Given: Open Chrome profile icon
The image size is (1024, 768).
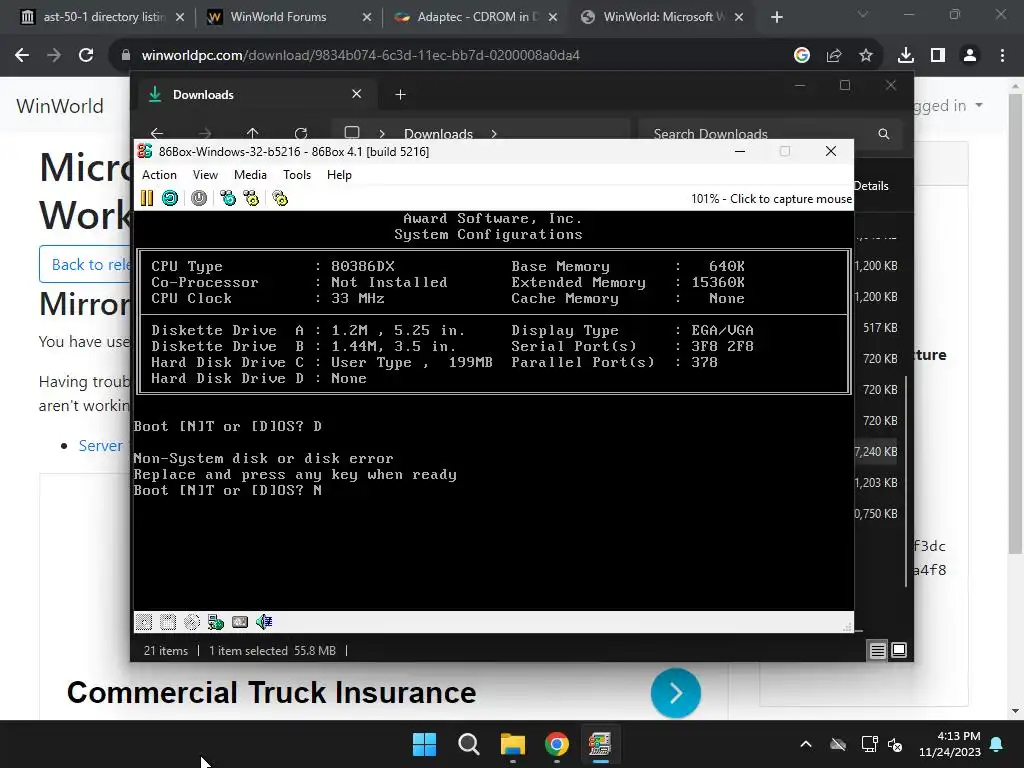Looking at the screenshot, I should (x=970, y=56).
